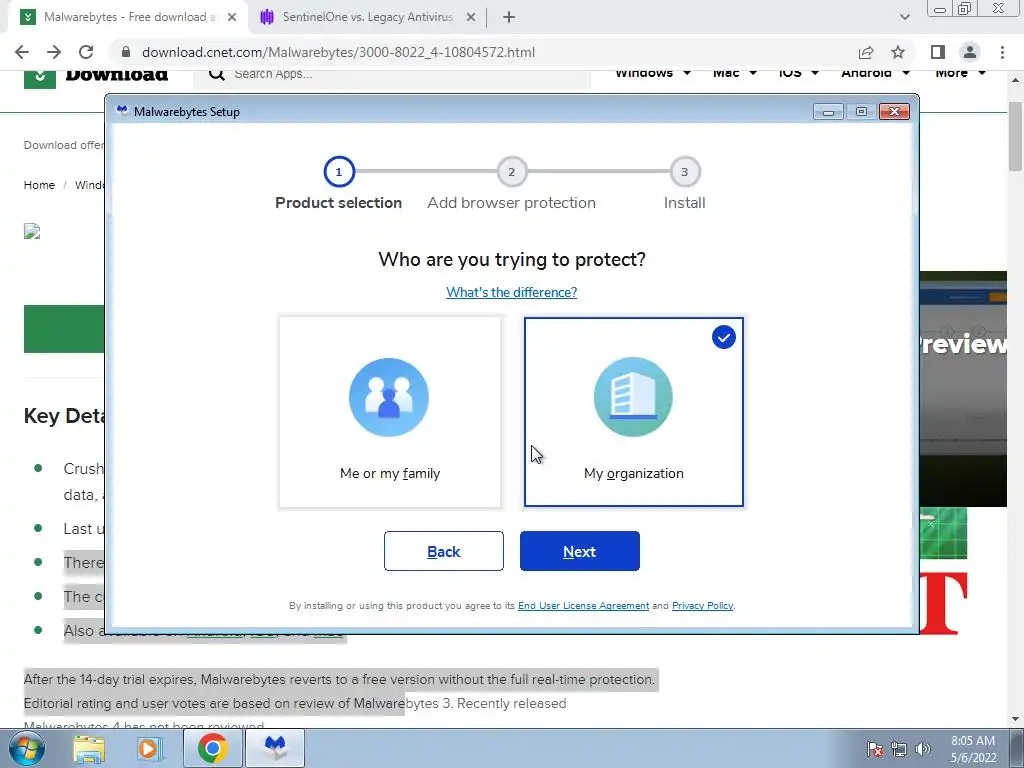The height and width of the screenshot is (768, 1024).
Task: Click the Chrome taskbar icon
Action: coord(212,748)
